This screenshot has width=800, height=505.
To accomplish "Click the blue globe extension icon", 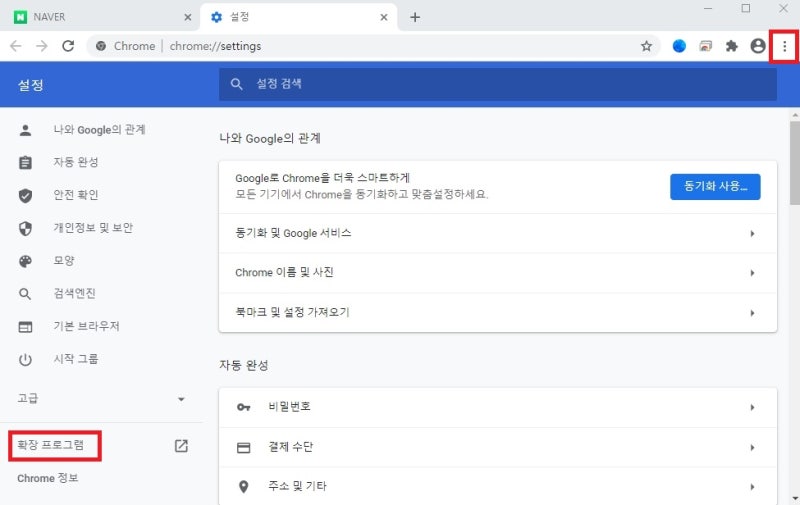I will coord(679,46).
